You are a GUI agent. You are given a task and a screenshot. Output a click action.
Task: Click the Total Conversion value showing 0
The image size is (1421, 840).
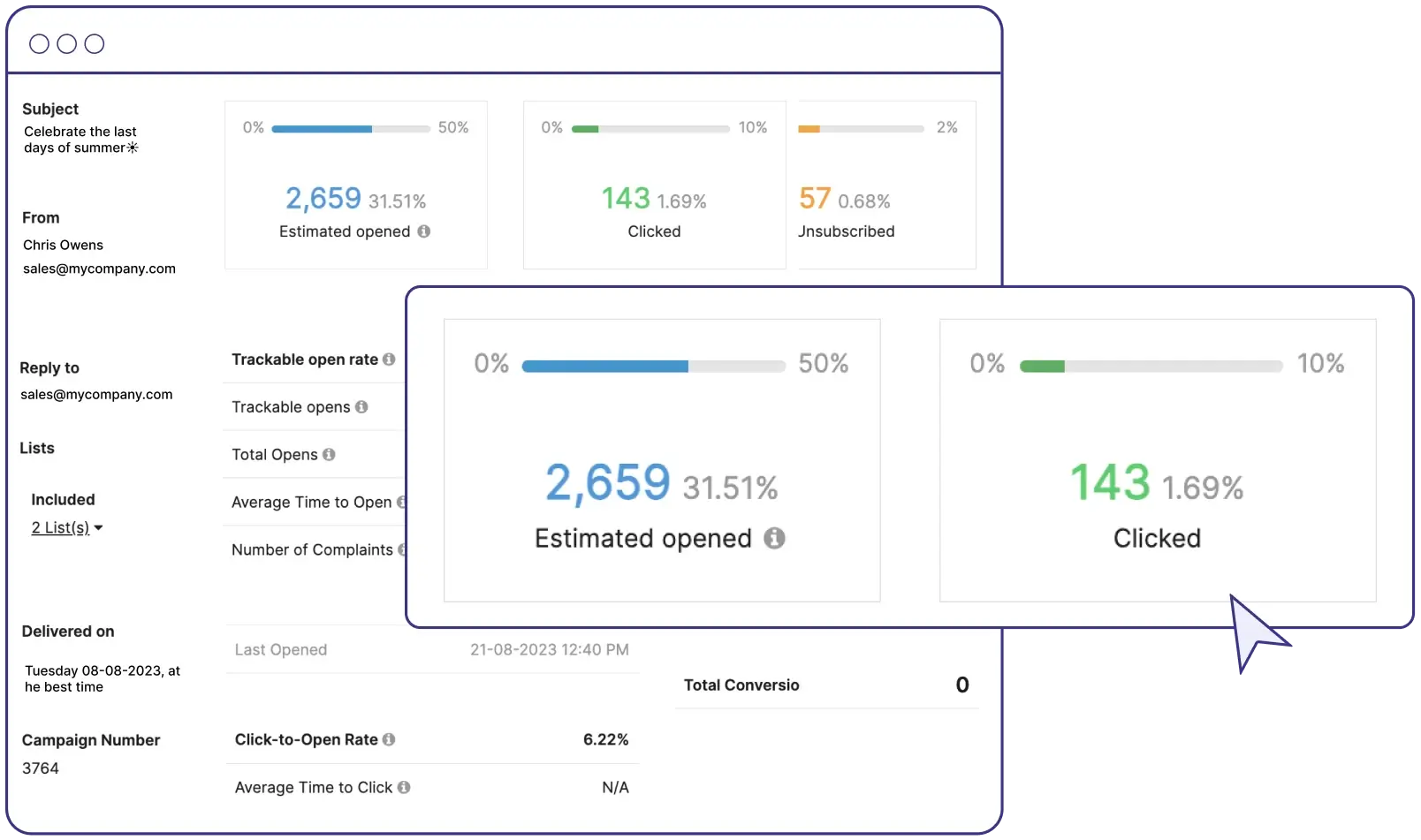tap(962, 685)
